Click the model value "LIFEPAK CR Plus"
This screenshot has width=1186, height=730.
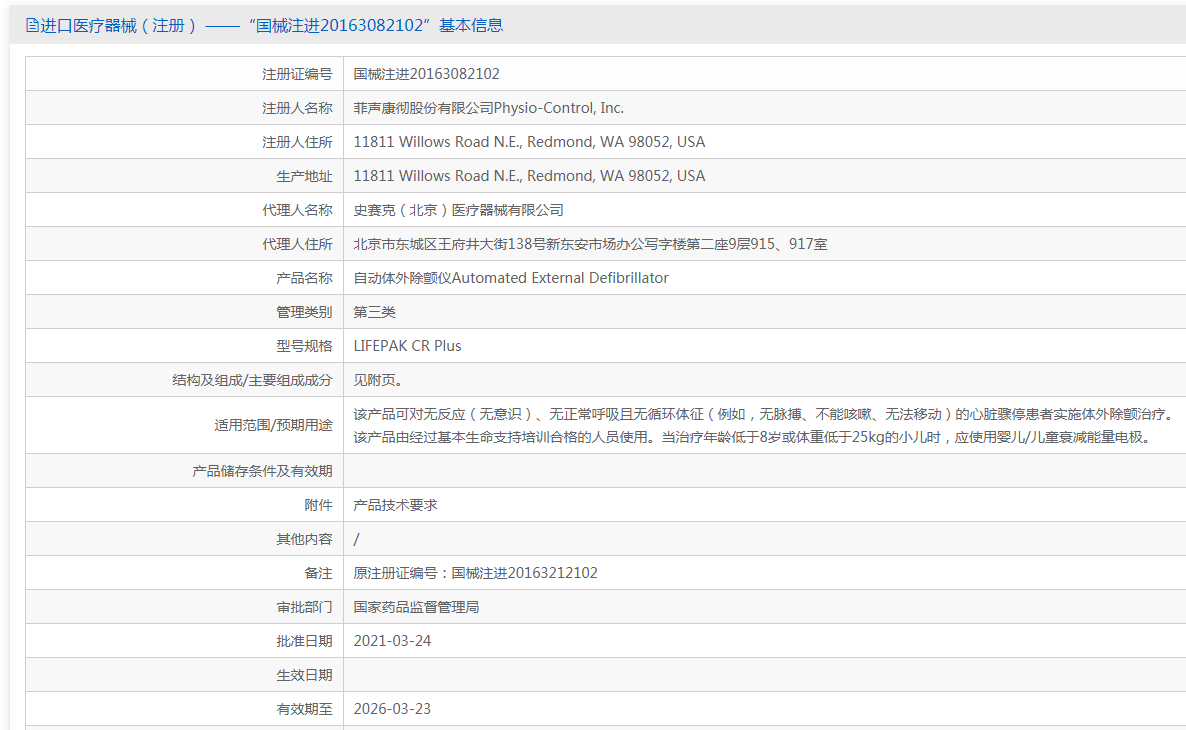(x=408, y=346)
